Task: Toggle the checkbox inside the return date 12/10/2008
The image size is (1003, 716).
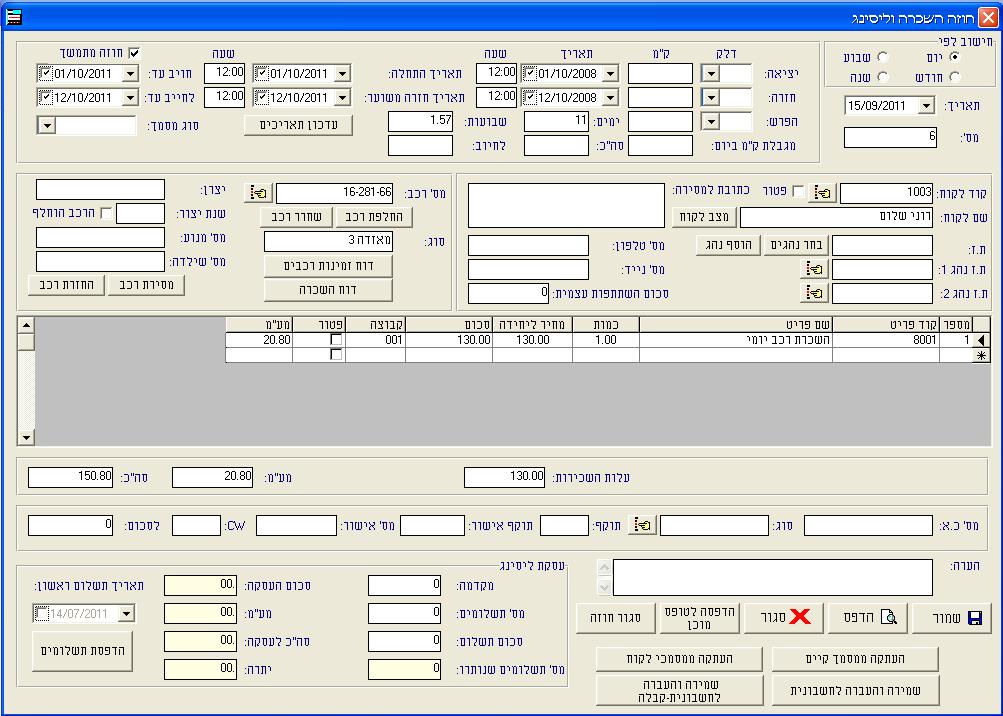Action: pyautogui.click(x=529, y=97)
